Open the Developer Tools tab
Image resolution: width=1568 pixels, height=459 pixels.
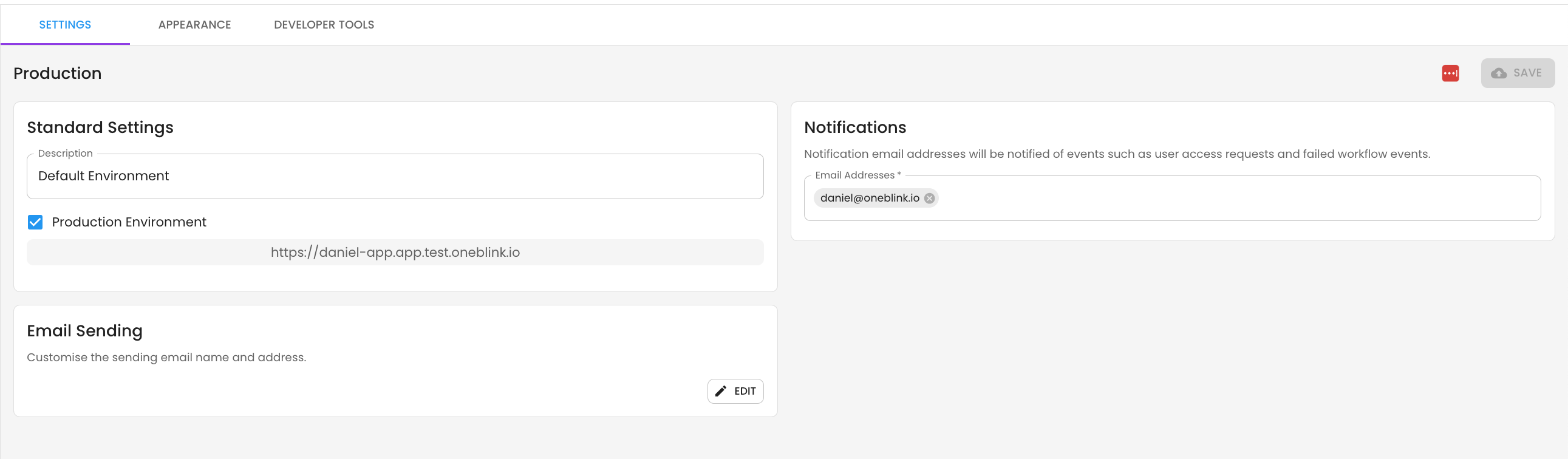(x=324, y=25)
